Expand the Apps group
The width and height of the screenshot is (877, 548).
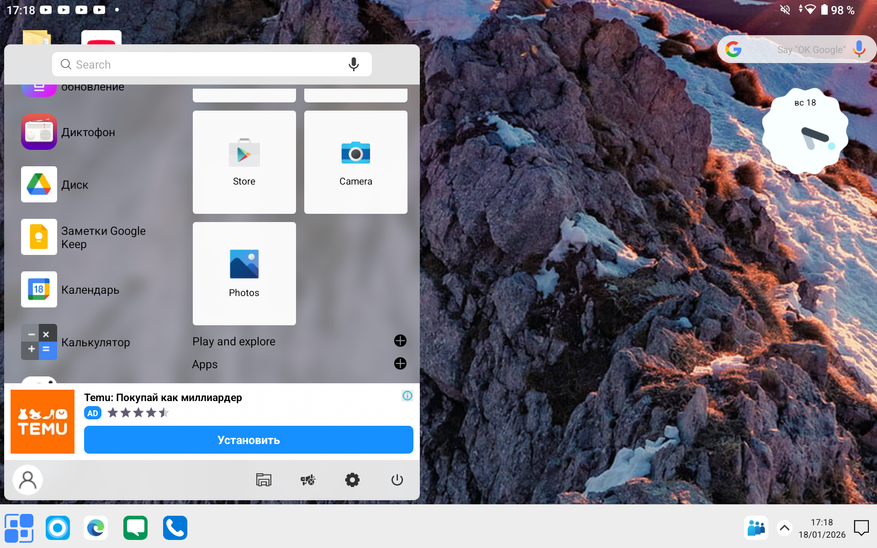pyautogui.click(x=400, y=364)
